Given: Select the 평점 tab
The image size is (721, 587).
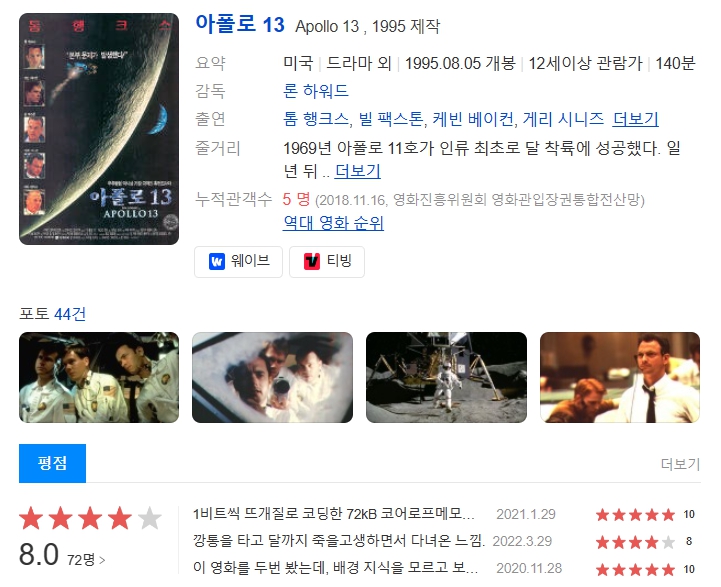Looking at the screenshot, I should (x=52, y=463).
